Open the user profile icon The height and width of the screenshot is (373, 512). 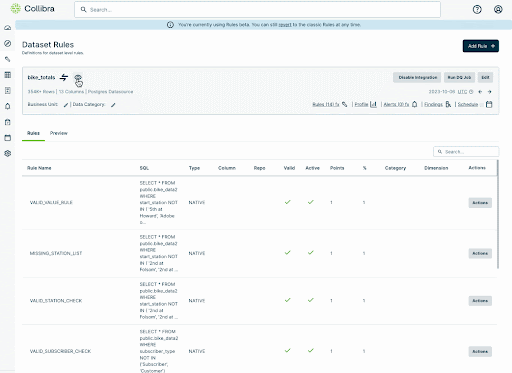coord(498,9)
